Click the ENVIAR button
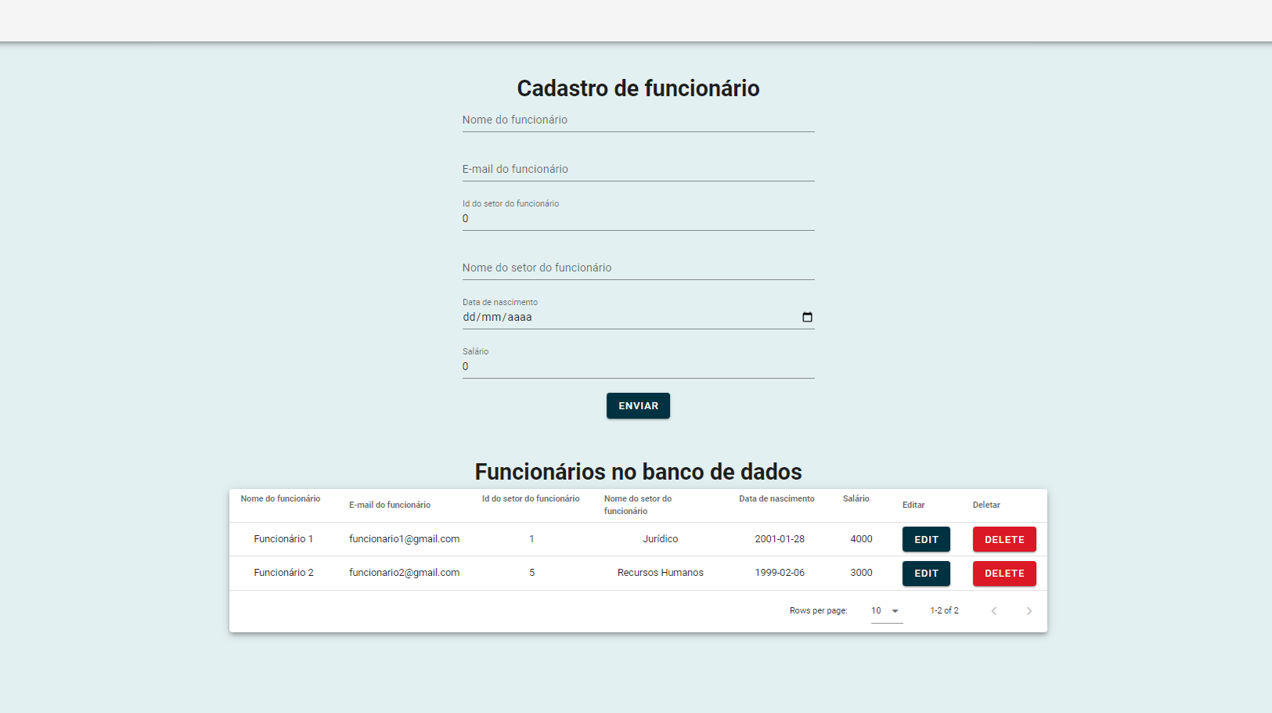 (x=638, y=406)
